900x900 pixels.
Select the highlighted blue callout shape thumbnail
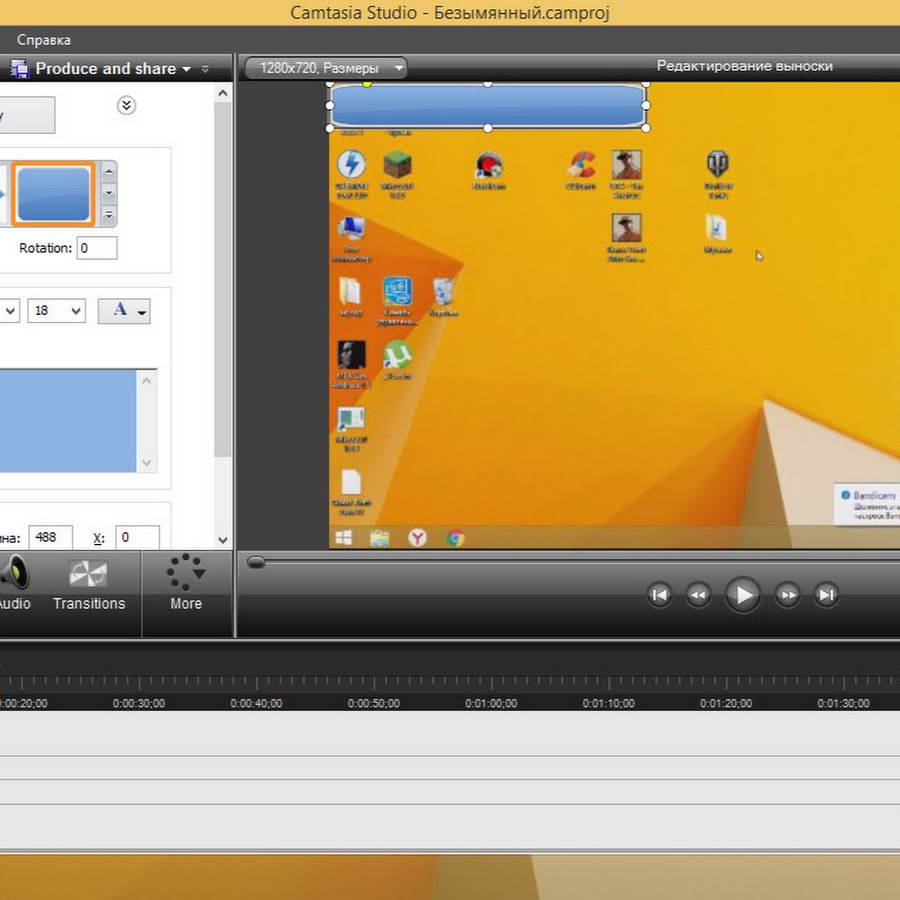pos(54,194)
